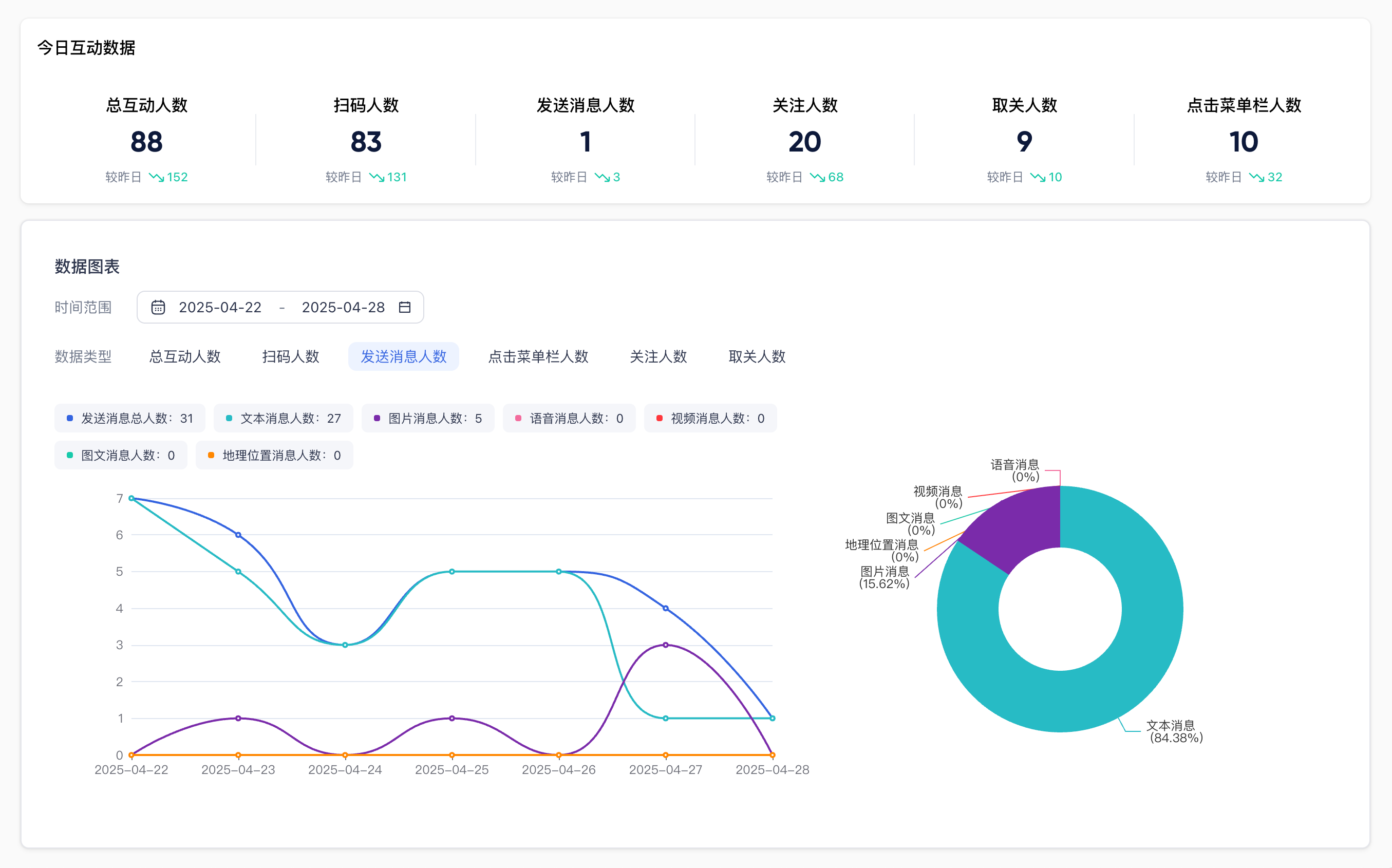Open the start date 2025-04-22 picker
The width and height of the screenshot is (1392, 868).
point(220,307)
